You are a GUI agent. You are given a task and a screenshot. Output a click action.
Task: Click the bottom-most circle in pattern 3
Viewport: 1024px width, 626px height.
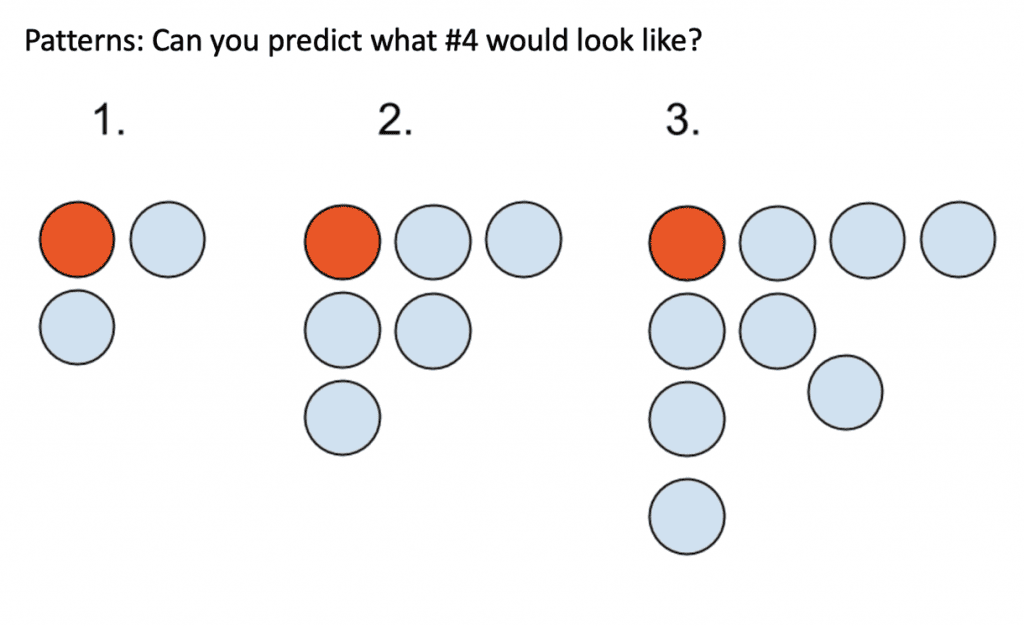pos(687,517)
